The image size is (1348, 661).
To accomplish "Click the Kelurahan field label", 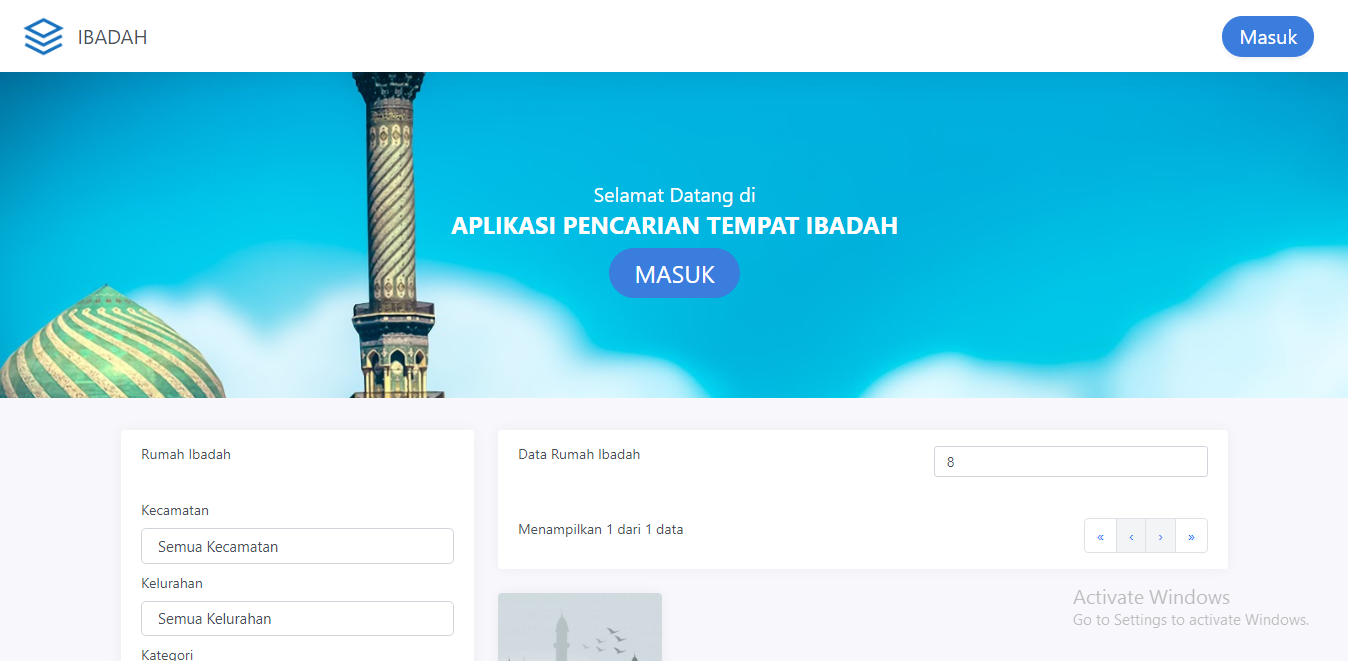I will (x=172, y=583).
